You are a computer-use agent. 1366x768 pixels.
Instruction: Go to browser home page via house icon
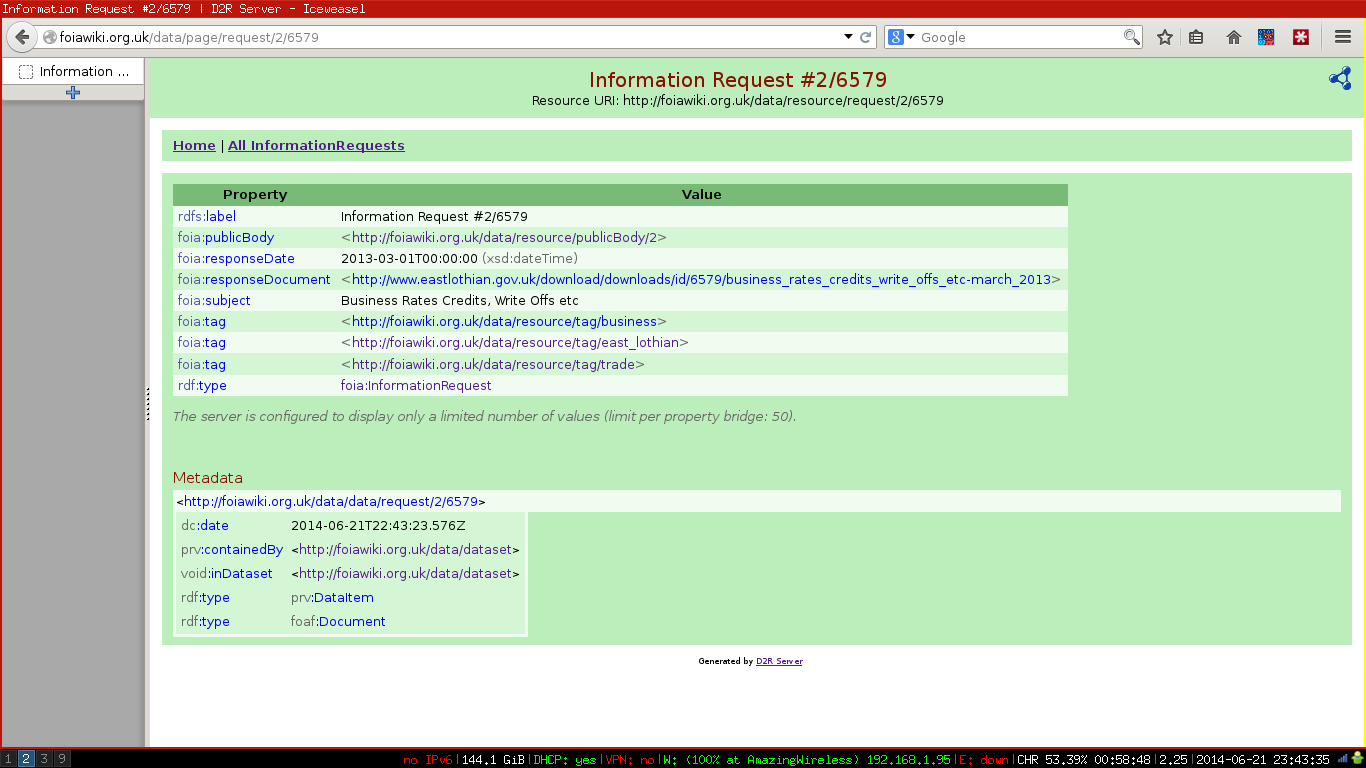pos(1233,37)
